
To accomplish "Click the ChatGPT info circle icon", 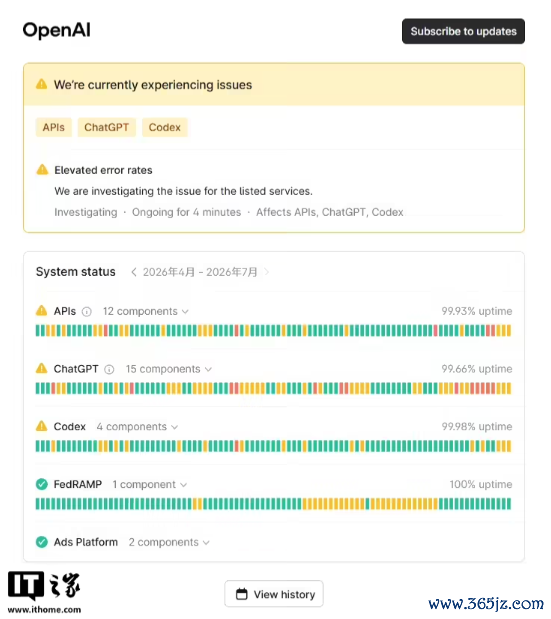I will tap(109, 370).
